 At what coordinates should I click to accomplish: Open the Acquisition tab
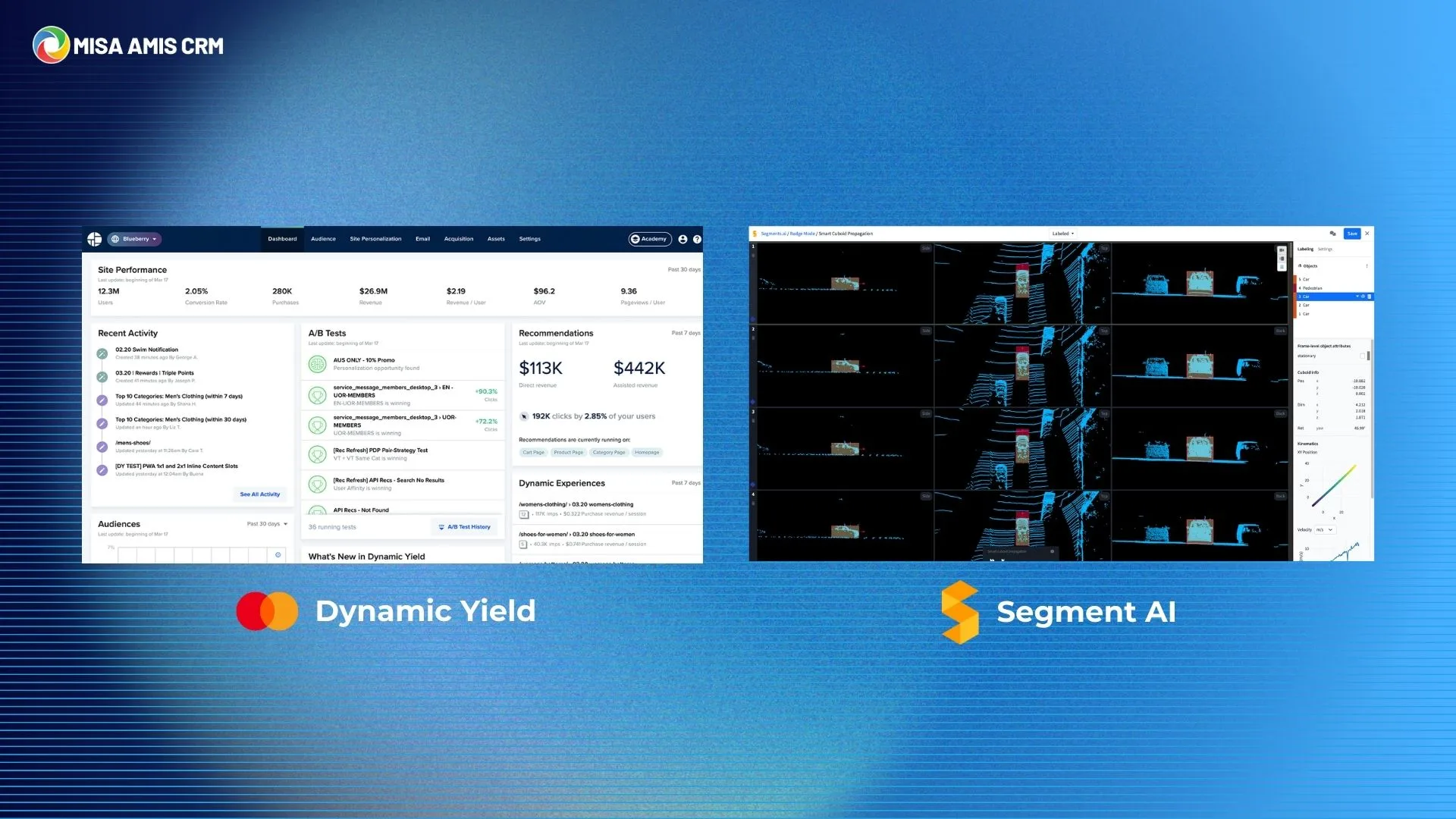coord(459,239)
